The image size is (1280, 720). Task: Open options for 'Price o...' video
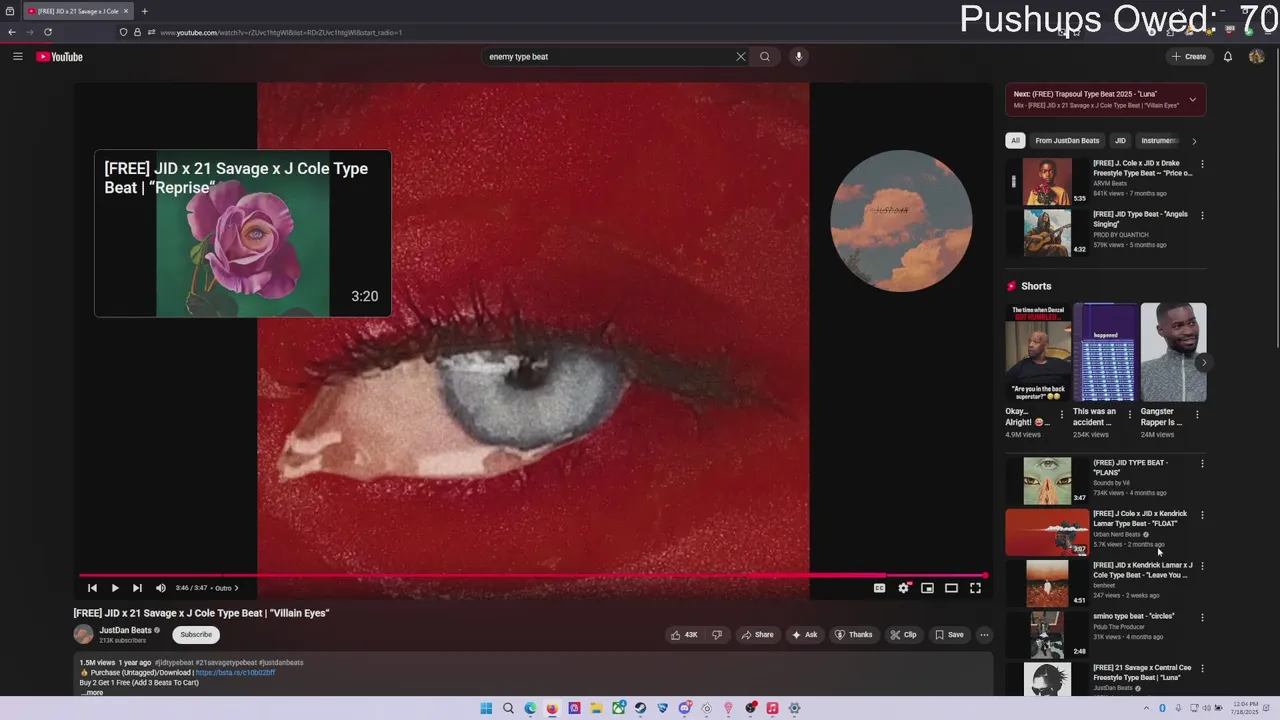coord(1202,164)
